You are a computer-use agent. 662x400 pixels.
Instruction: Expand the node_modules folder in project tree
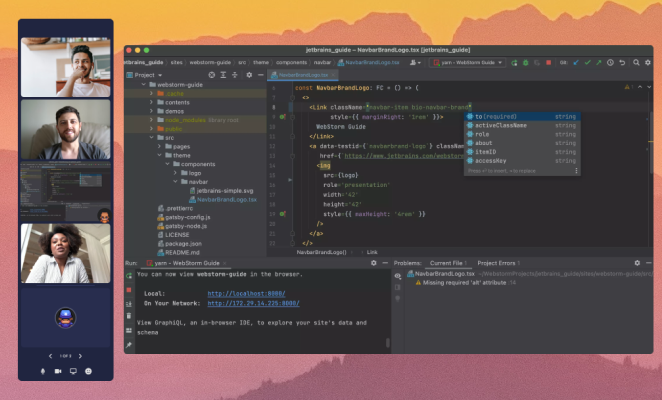152,120
